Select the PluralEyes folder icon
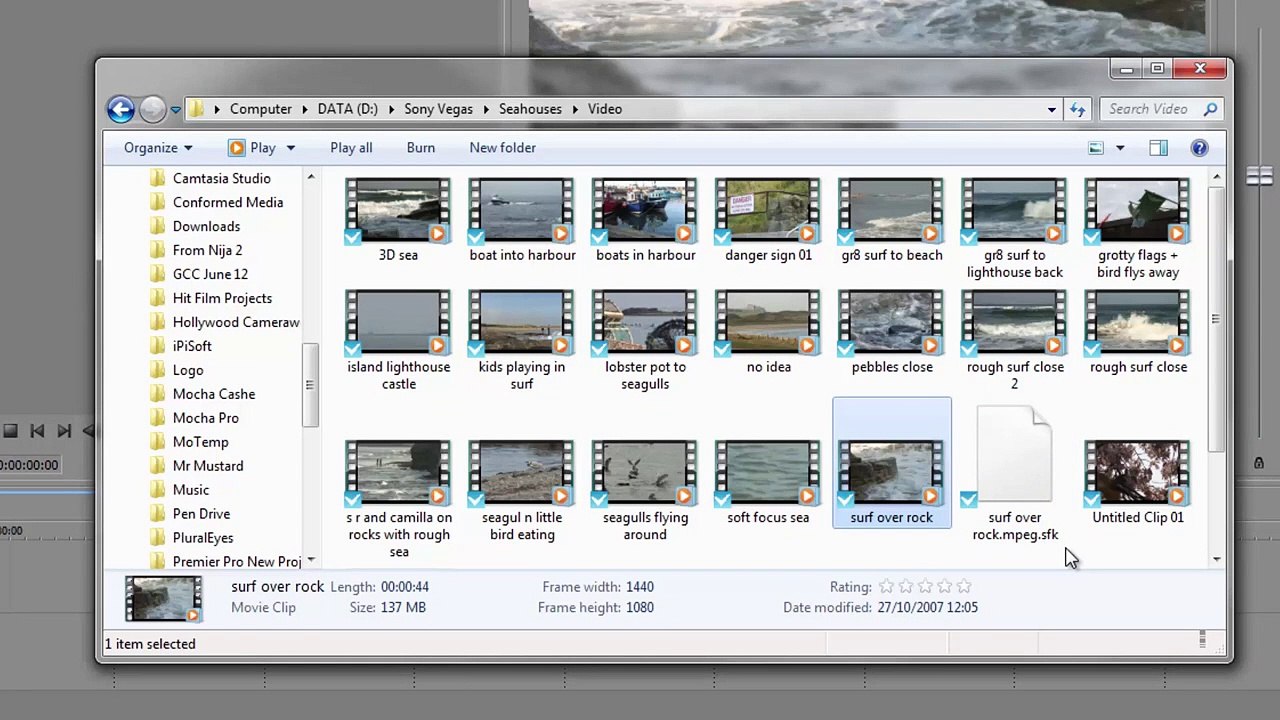 [158, 538]
